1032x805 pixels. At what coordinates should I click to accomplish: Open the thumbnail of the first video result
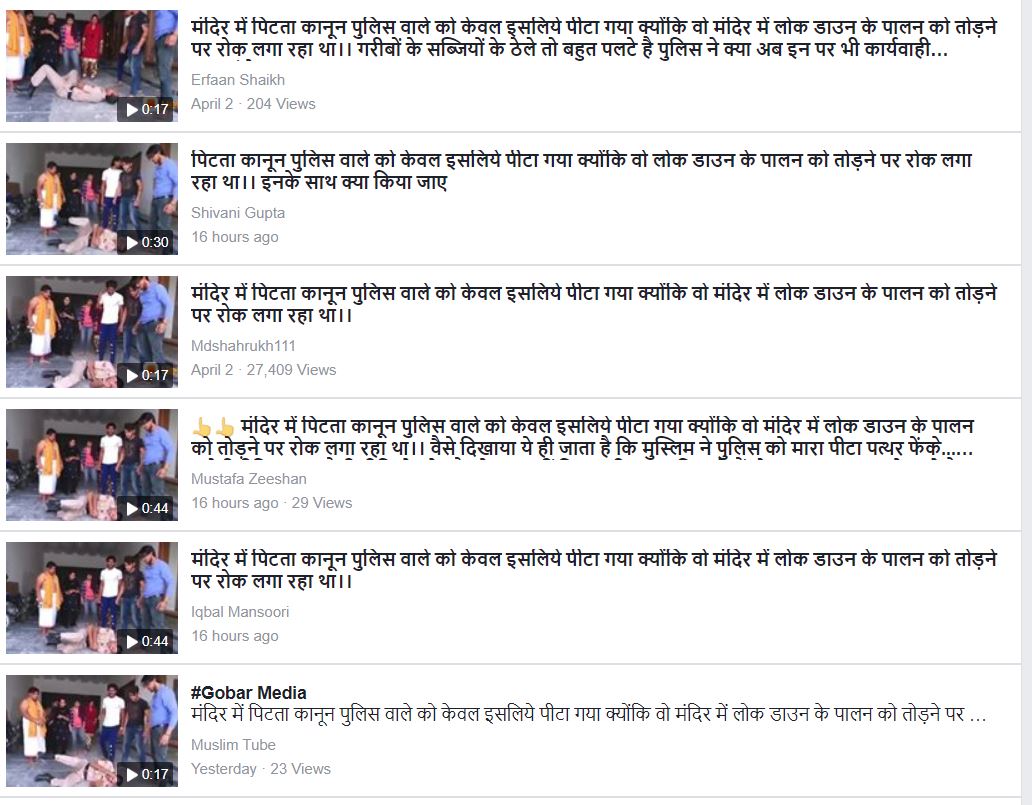[92, 66]
